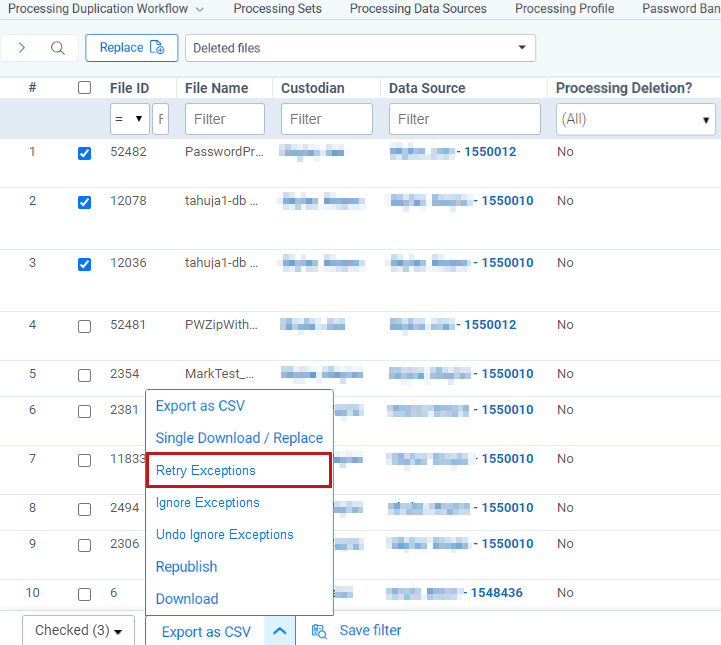Image resolution: width=721 pixels, height=645 pixels.
Task: Check the checkbox in row 7
Action: pos(85,460)
